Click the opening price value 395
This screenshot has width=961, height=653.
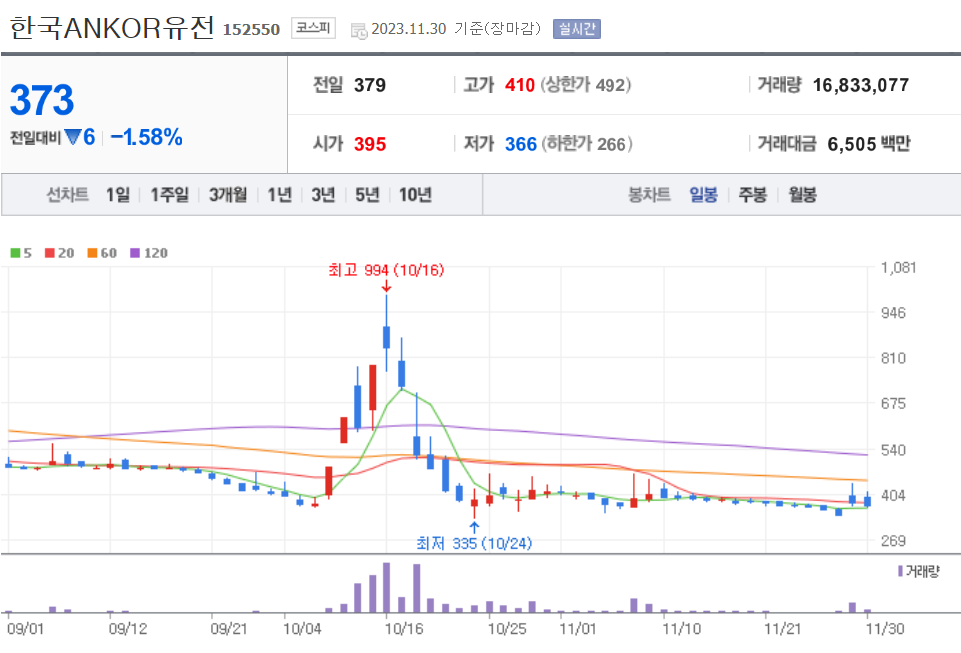click(370, 144)
